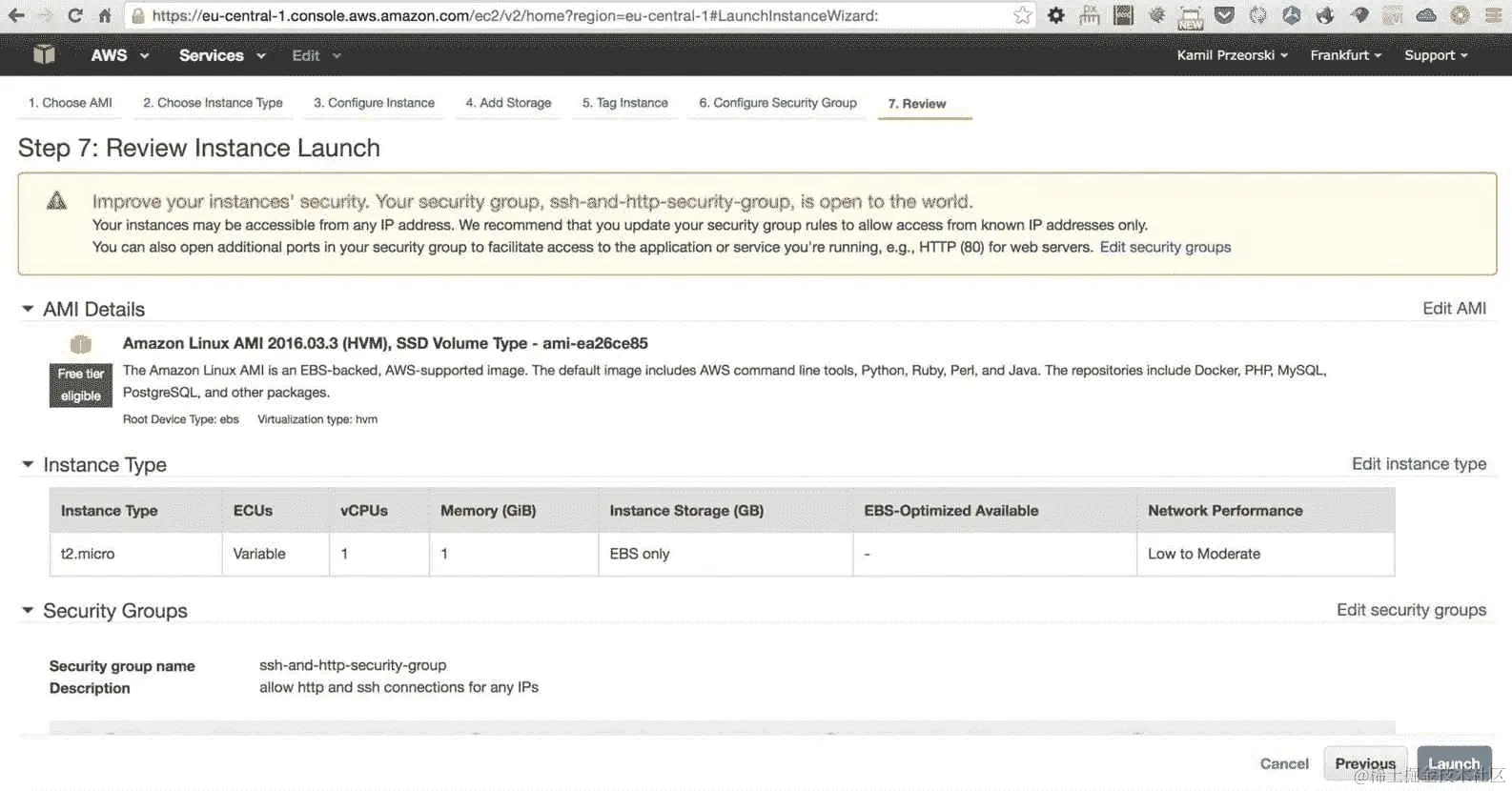
Task: Click the Edit AMI link
Action: (1454, 308)
